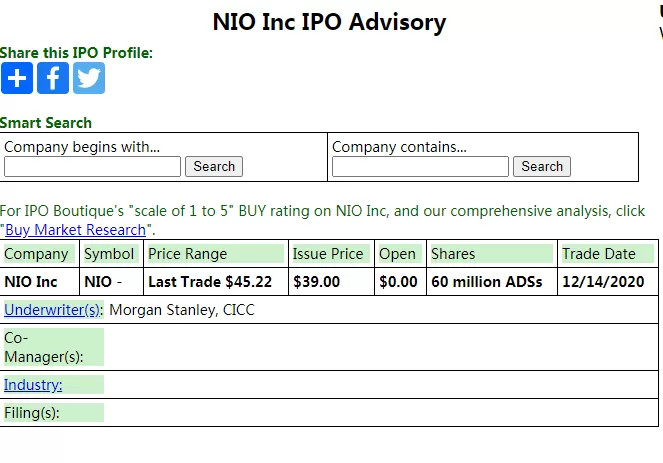
Task: Share profile via Facebook icon
Action: [53, 78]
